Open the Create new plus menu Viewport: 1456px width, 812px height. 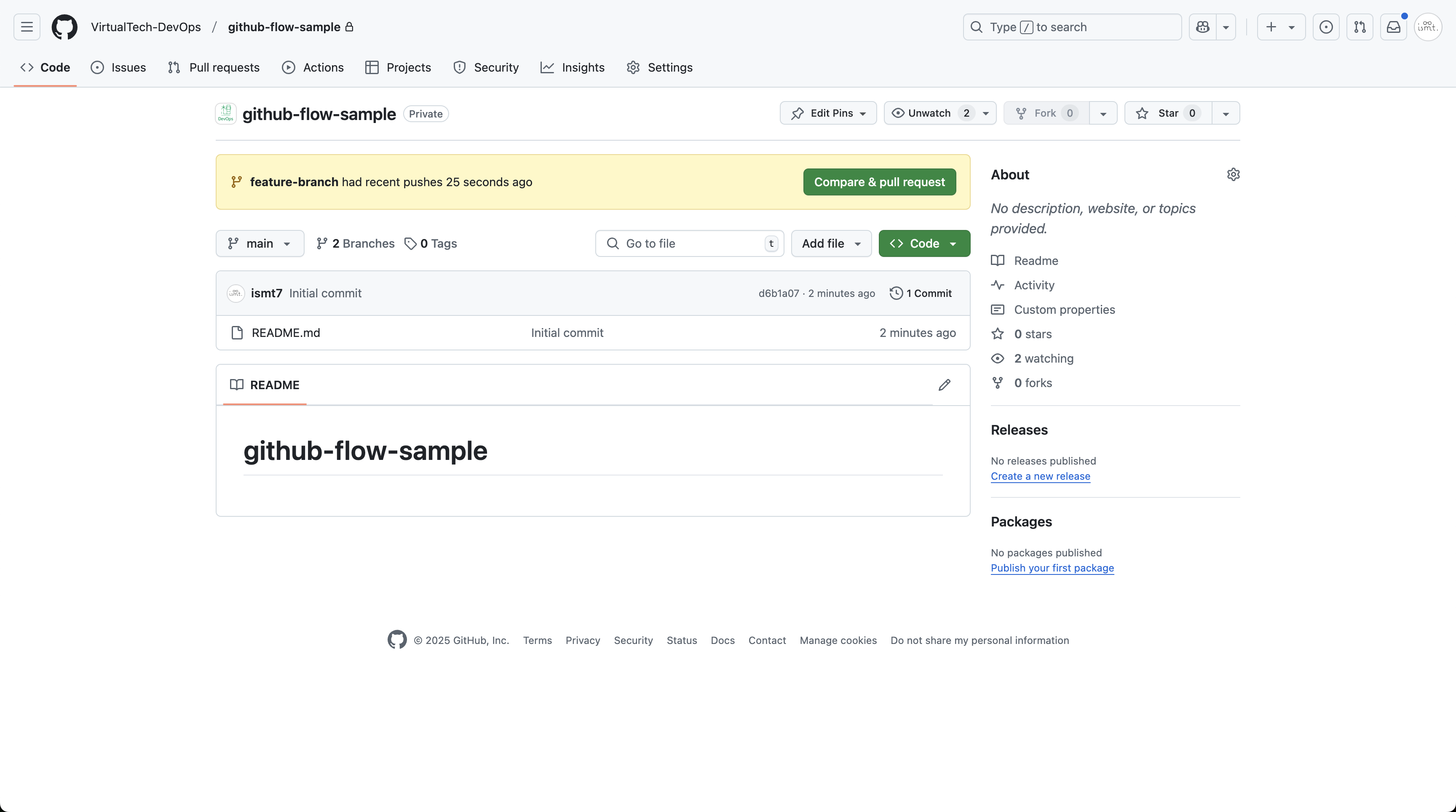point(1281,27)
